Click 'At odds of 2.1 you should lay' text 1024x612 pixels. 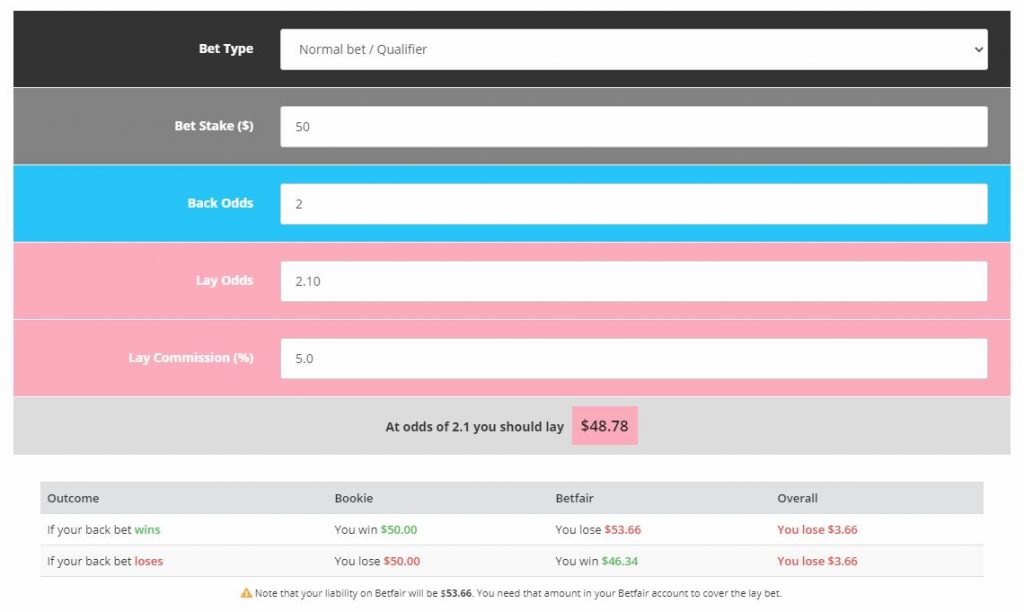474,427
